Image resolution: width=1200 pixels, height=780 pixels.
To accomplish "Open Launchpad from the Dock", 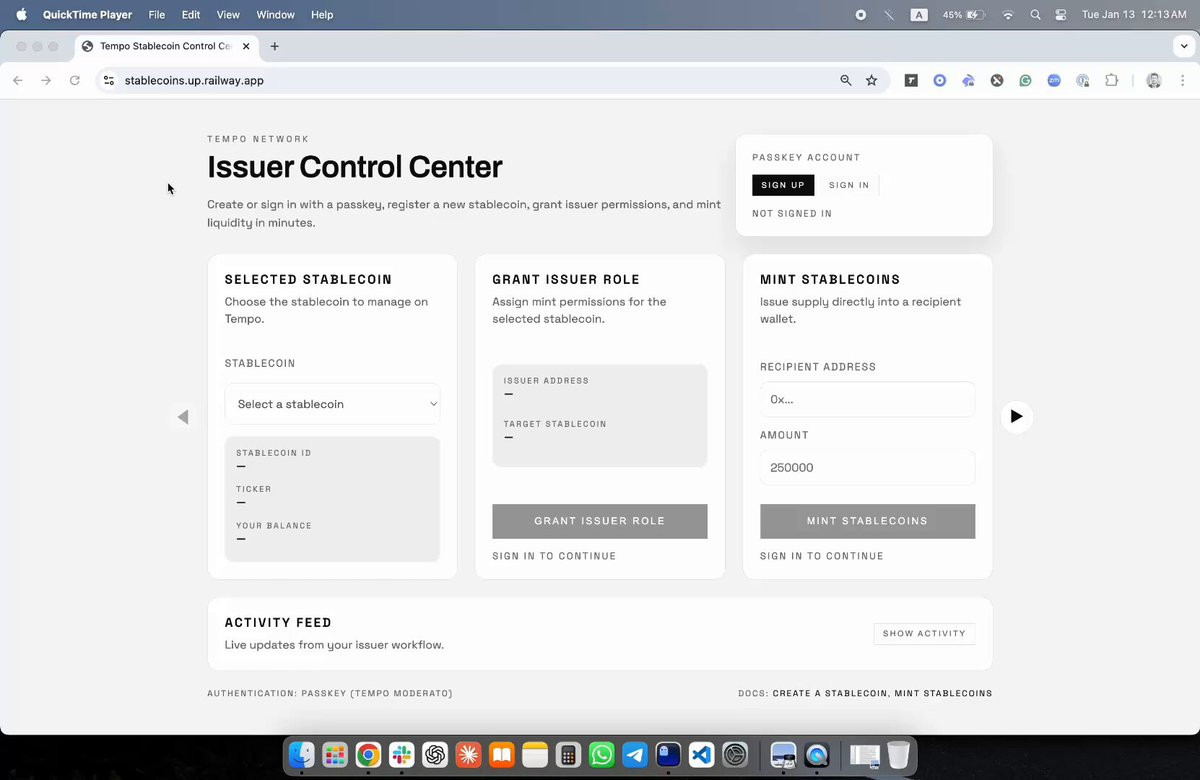I will point(335,755).
